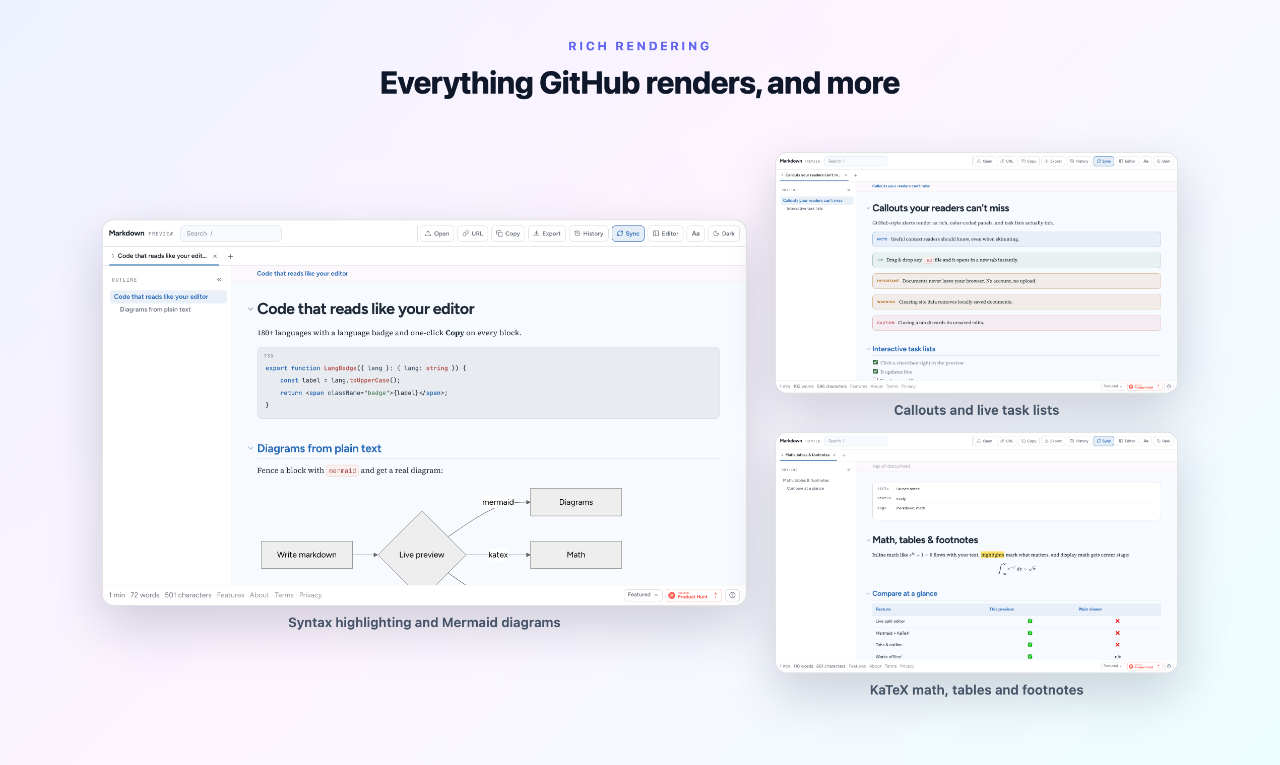Focus the Search field in the Callouts window

pyautogui.click(x=856, y=160)
